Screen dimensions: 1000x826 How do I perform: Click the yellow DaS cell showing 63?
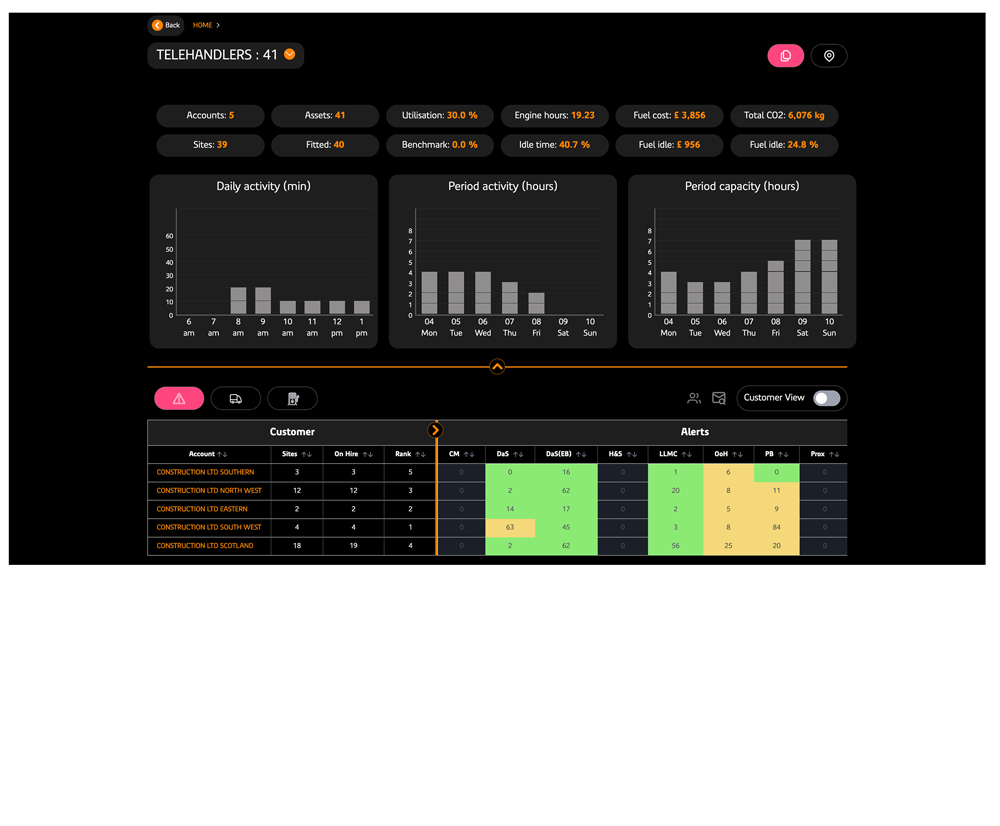coord(510,527)
